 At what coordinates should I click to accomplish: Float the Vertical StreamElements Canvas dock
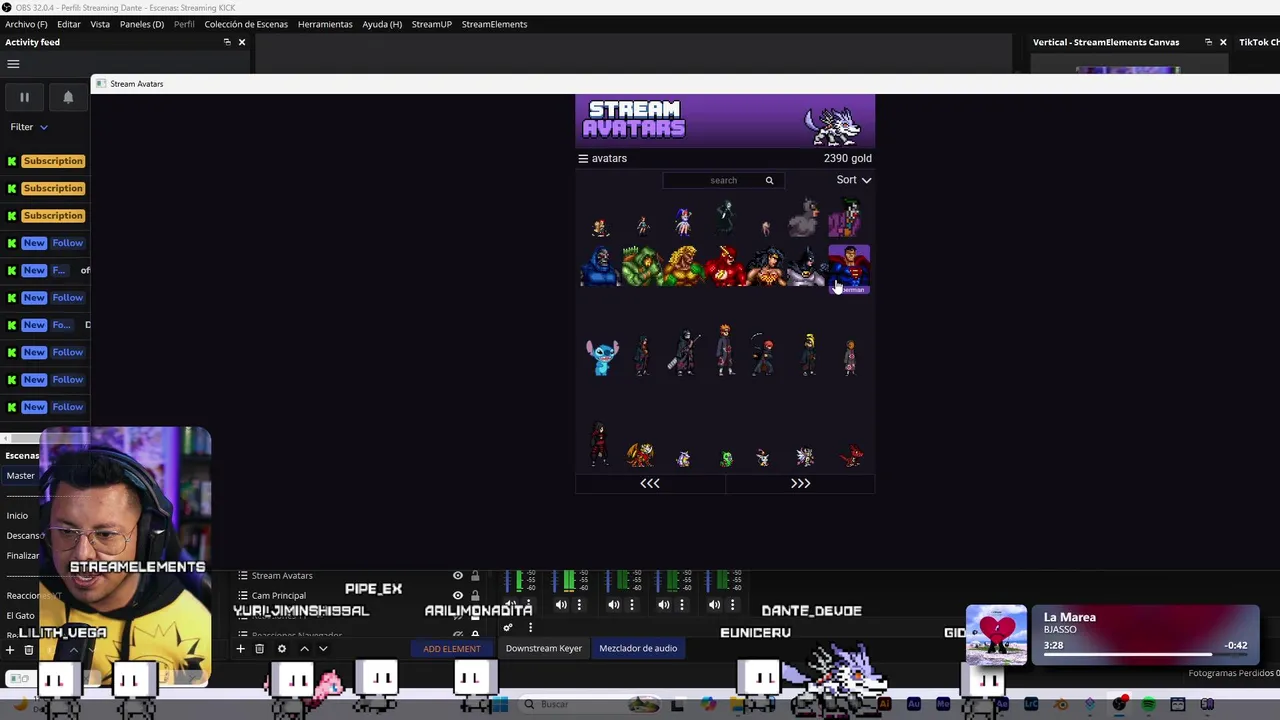[x=1208, y=42]
